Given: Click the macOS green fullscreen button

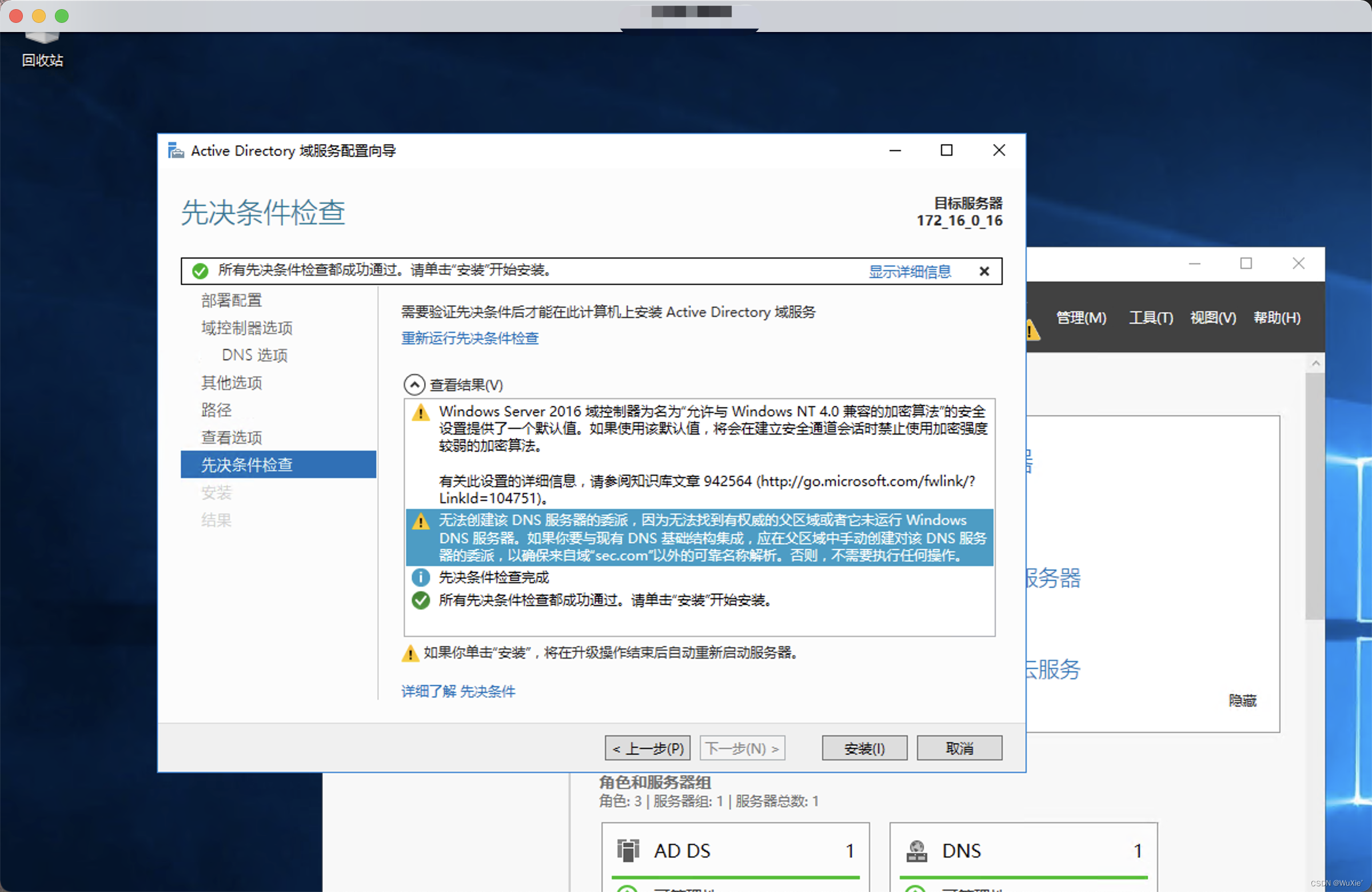Looking at the screenshot, I should 62,16.
